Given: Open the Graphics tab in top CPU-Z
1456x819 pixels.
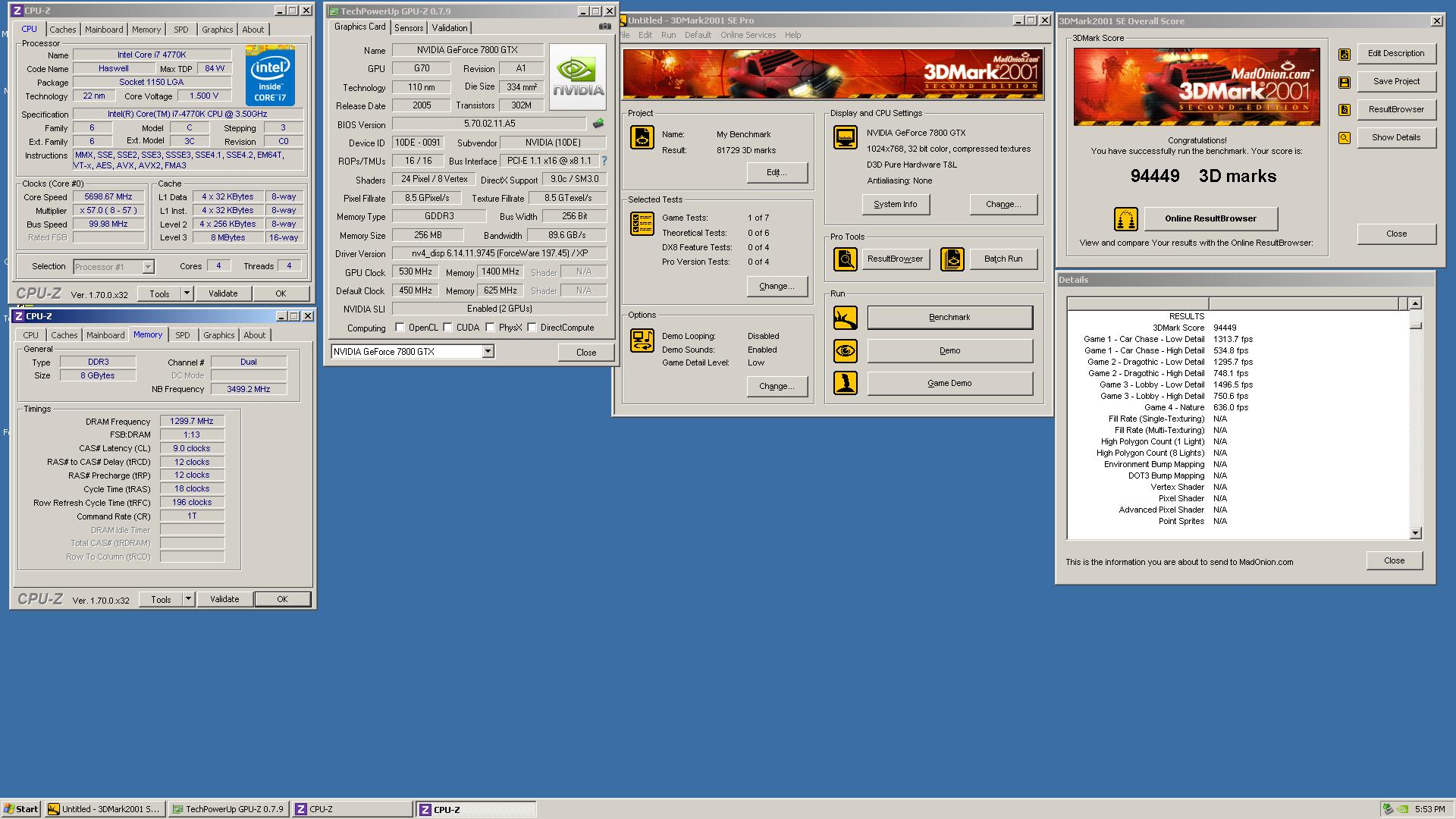Looking at the screenshot, I should tap(217, 30).
